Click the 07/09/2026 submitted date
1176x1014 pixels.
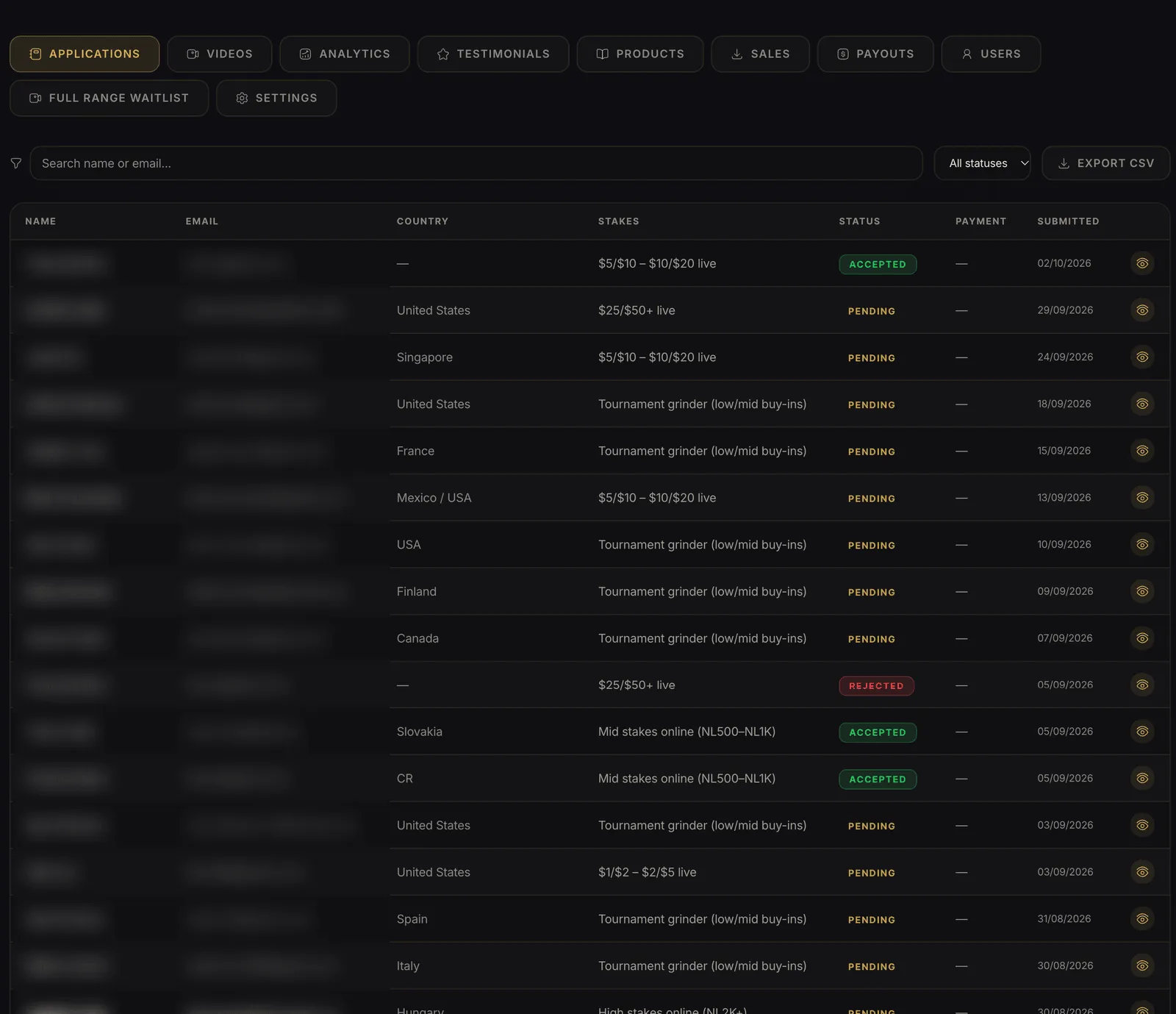click(1065, 638)
